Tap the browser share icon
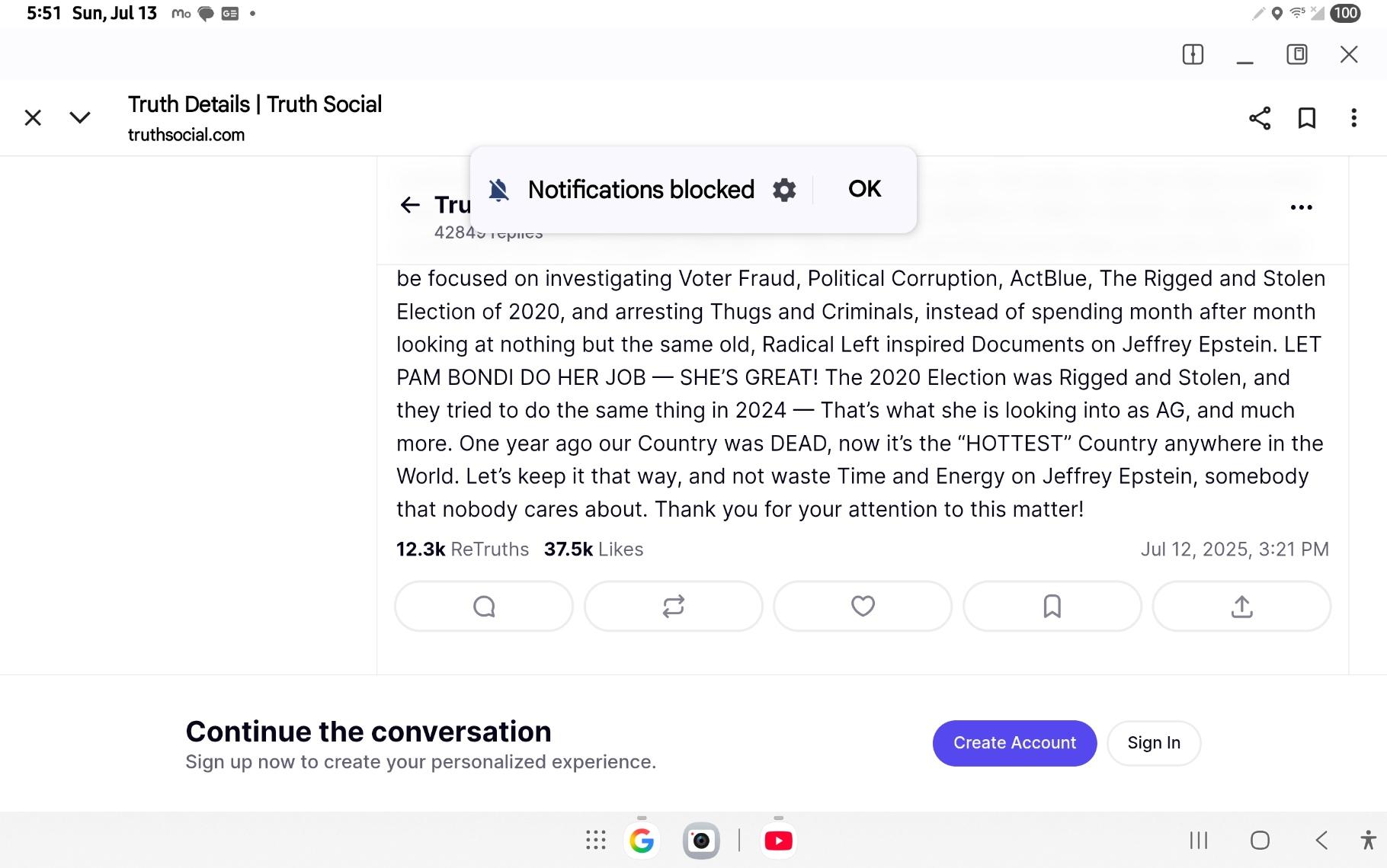This screenshot has width=1387, height=868. pos(1260,118)
